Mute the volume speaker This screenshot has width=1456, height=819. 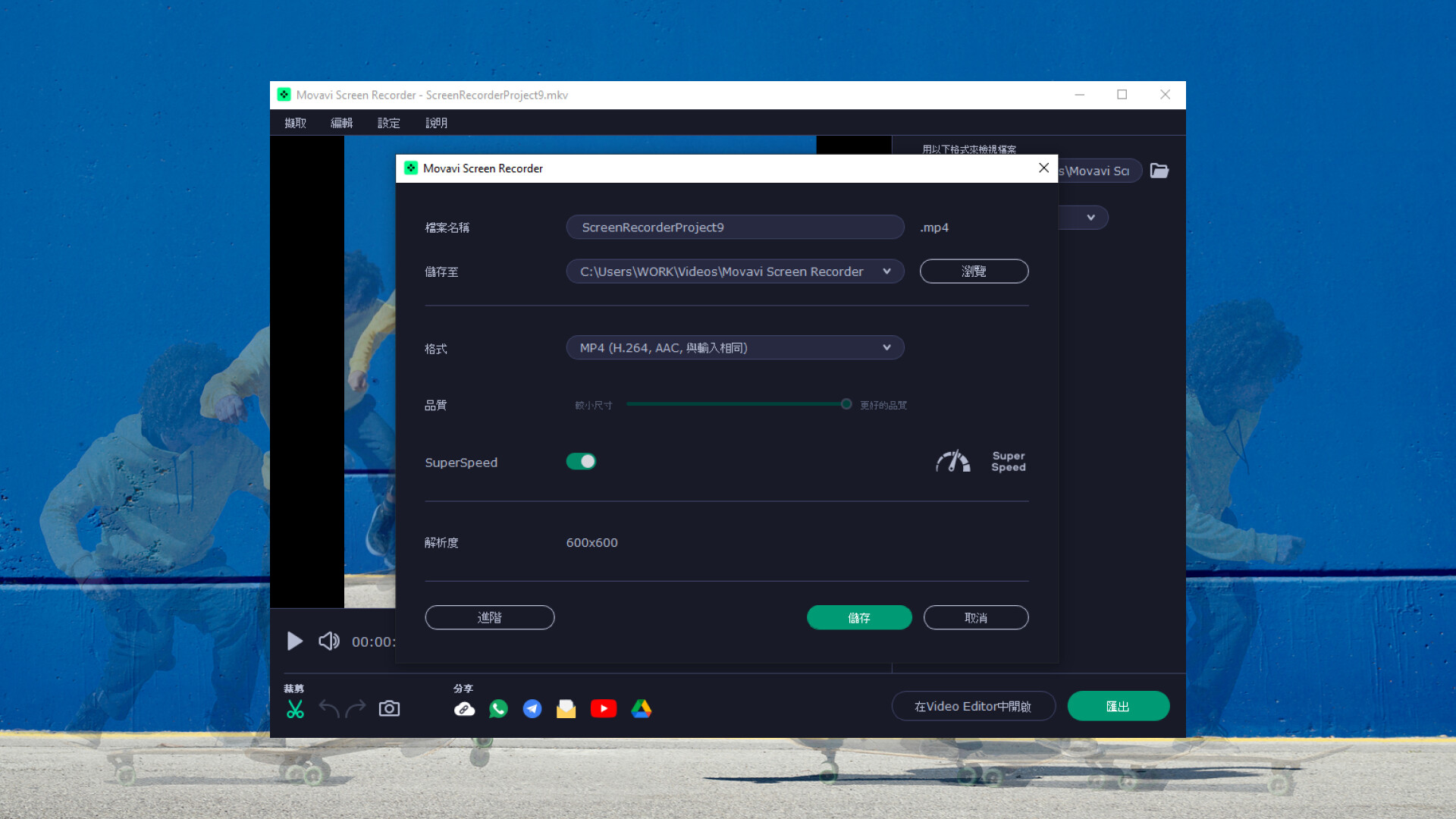pos(328,642)
